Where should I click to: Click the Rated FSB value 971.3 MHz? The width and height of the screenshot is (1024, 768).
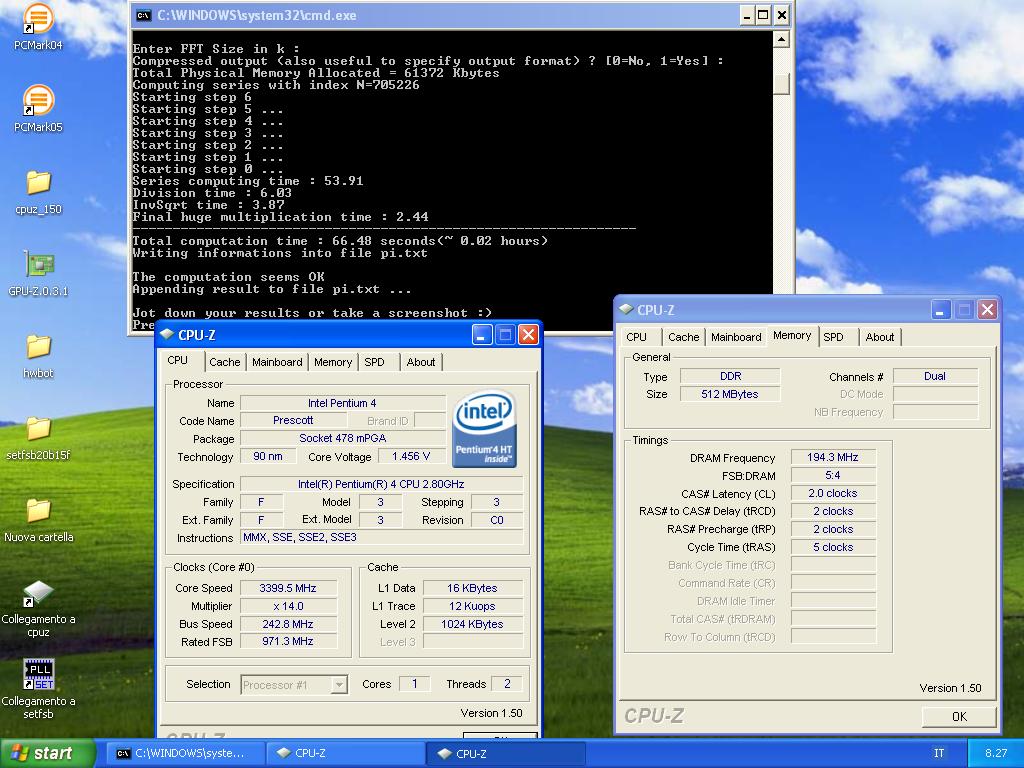pyautogui.click(x=288, y=641)
